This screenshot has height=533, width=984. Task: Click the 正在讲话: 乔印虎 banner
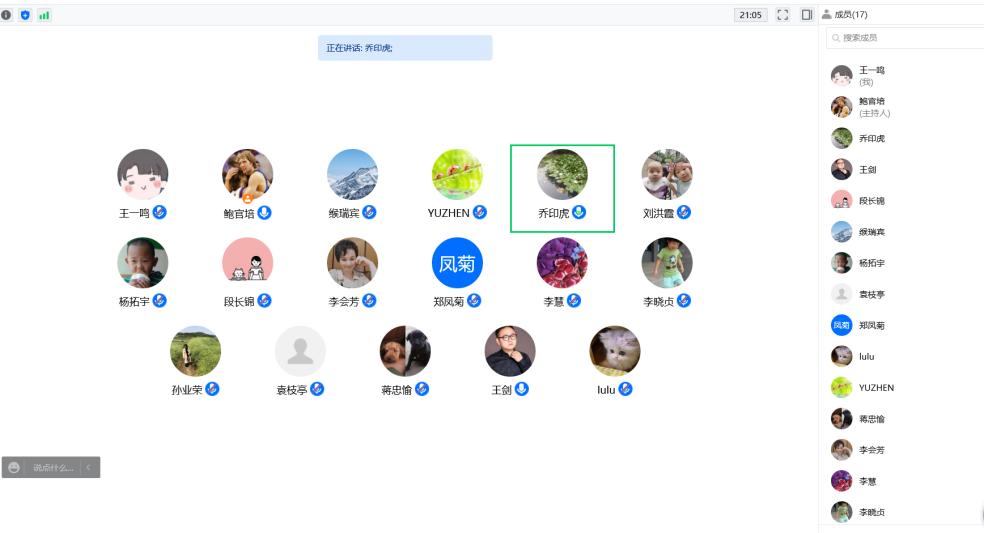point(405,48)
